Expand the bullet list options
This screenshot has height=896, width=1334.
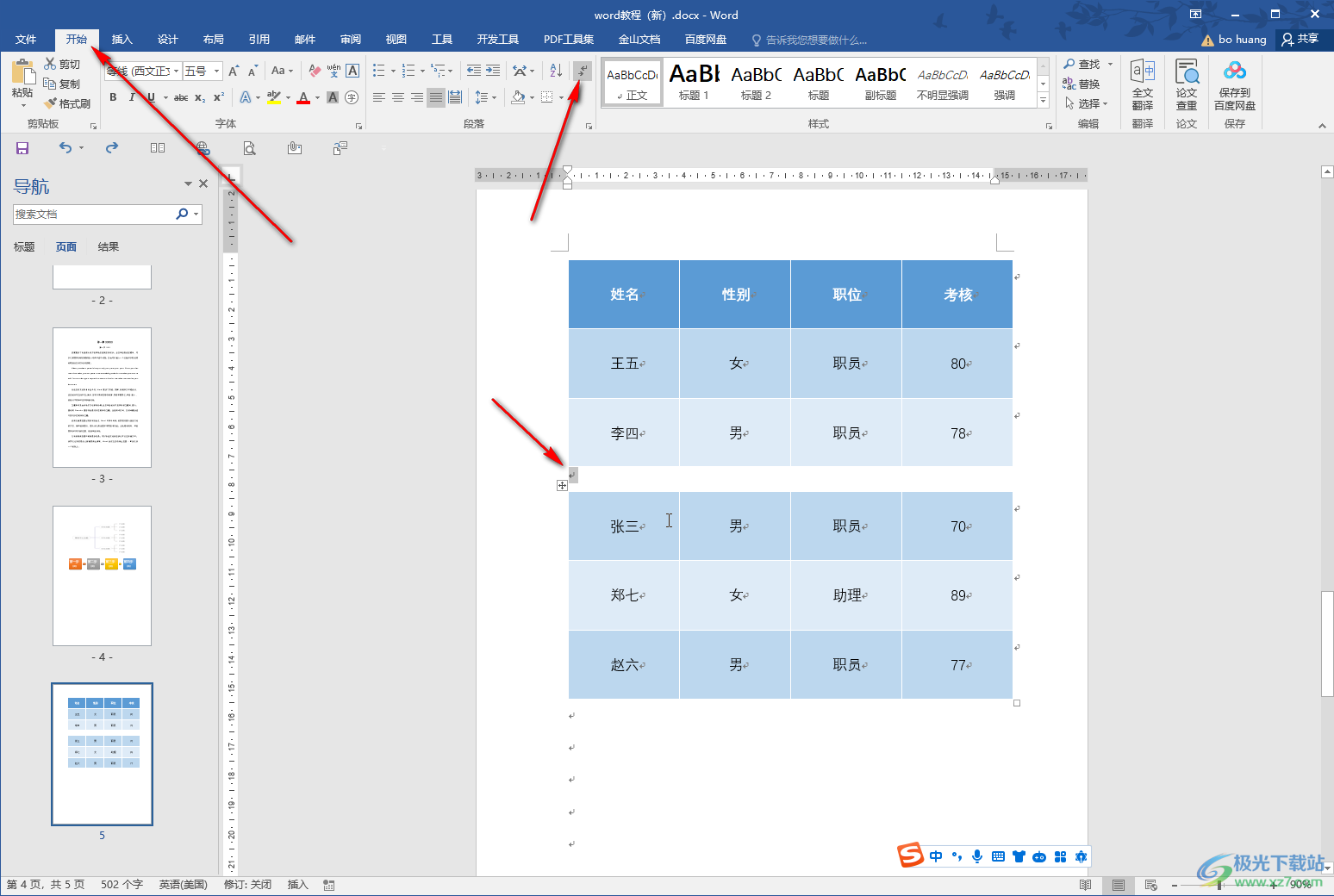click(393, 71)
